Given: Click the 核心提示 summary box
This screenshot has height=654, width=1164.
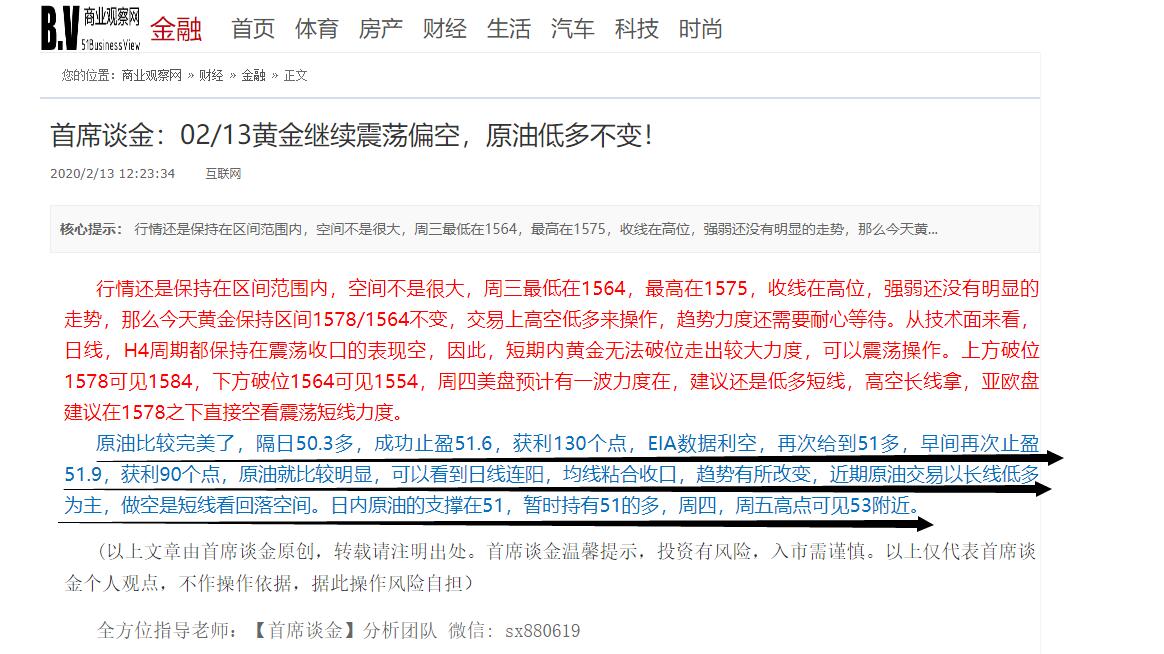Looking at the screenshot, I should [544, 229].
